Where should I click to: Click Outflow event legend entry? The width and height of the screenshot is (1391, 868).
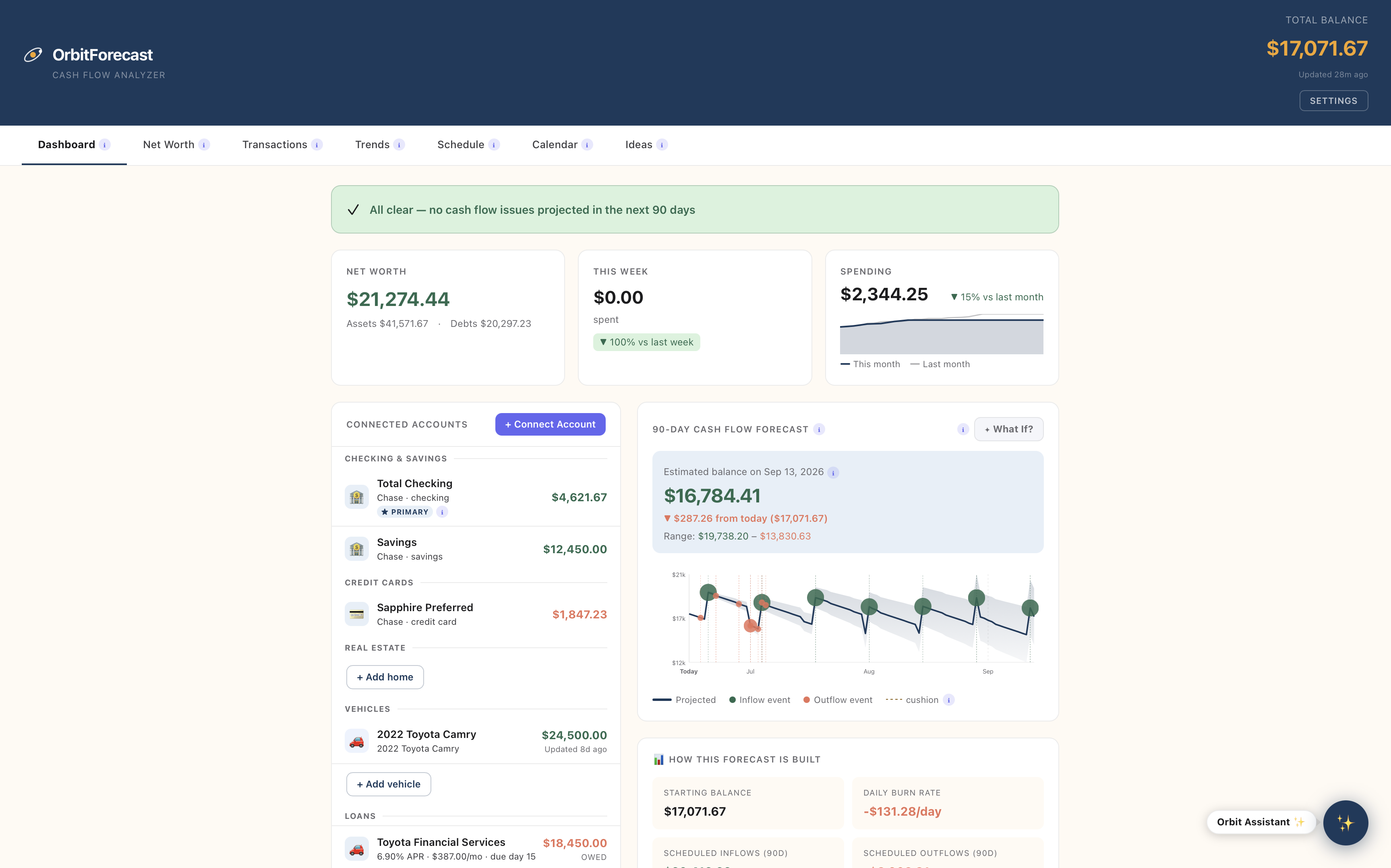pos(838,700)
